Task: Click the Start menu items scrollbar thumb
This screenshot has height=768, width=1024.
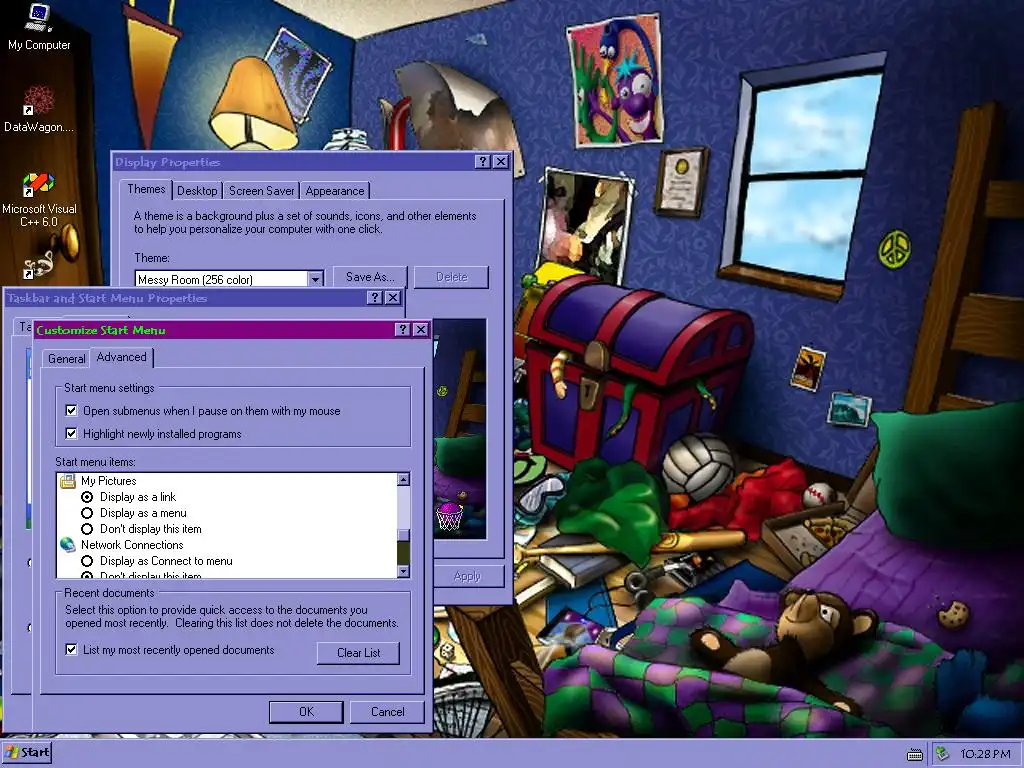Action: [404, 536]
